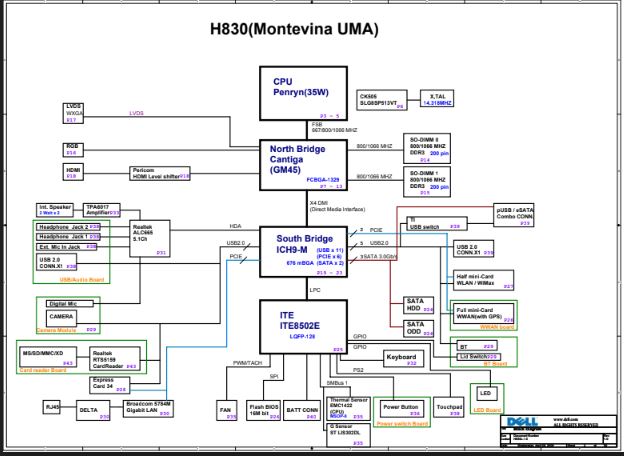Click the Dell logo in title block

(x=522, y=422)
